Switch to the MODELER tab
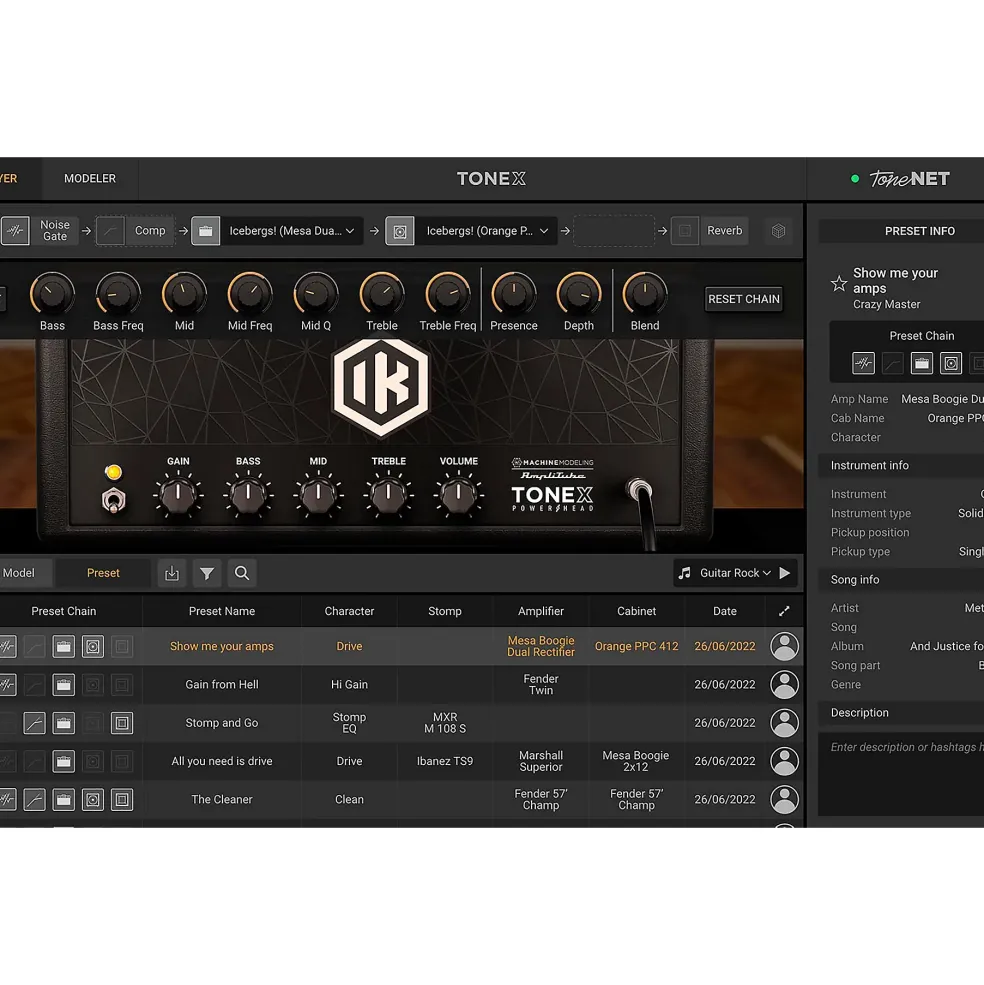The width and height of the screenshot is (984, 985). tap(90, 178)
